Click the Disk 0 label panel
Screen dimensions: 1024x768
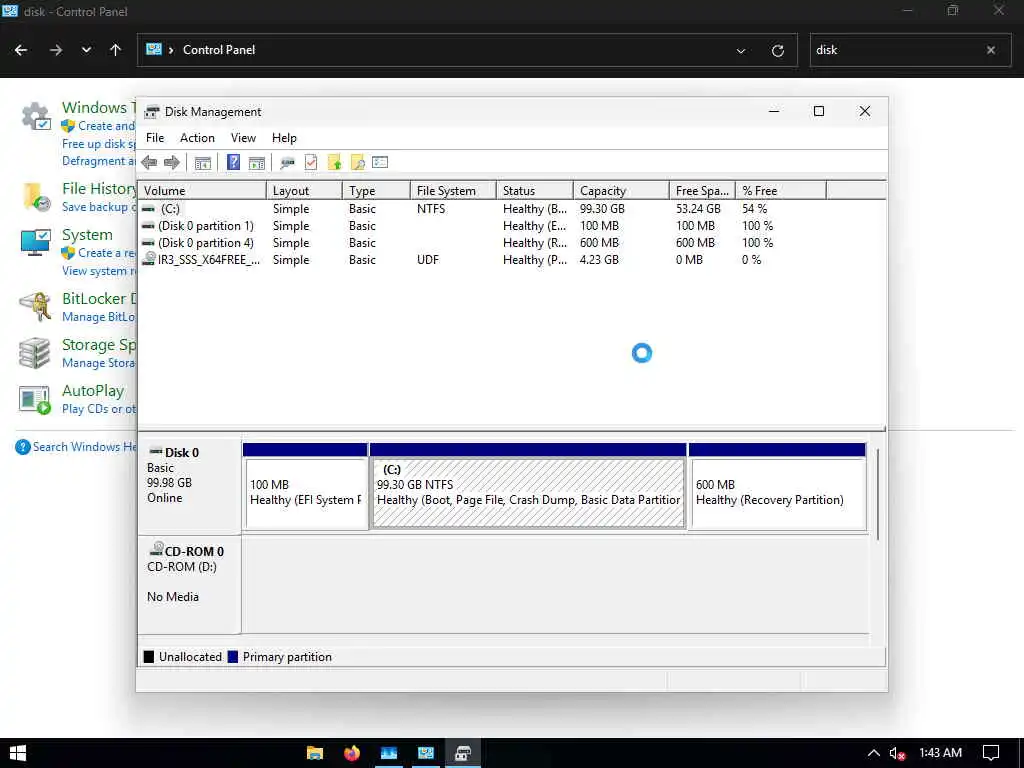pos(189,486)
